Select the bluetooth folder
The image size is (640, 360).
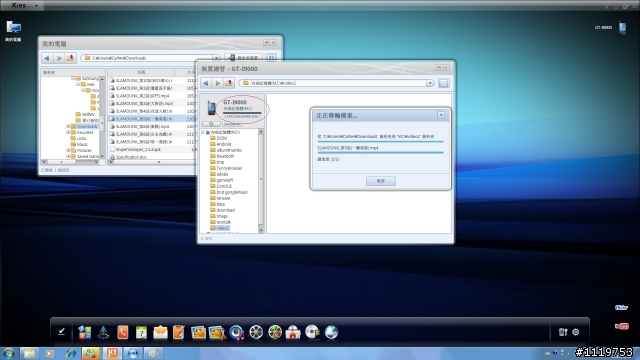[222, 156]
